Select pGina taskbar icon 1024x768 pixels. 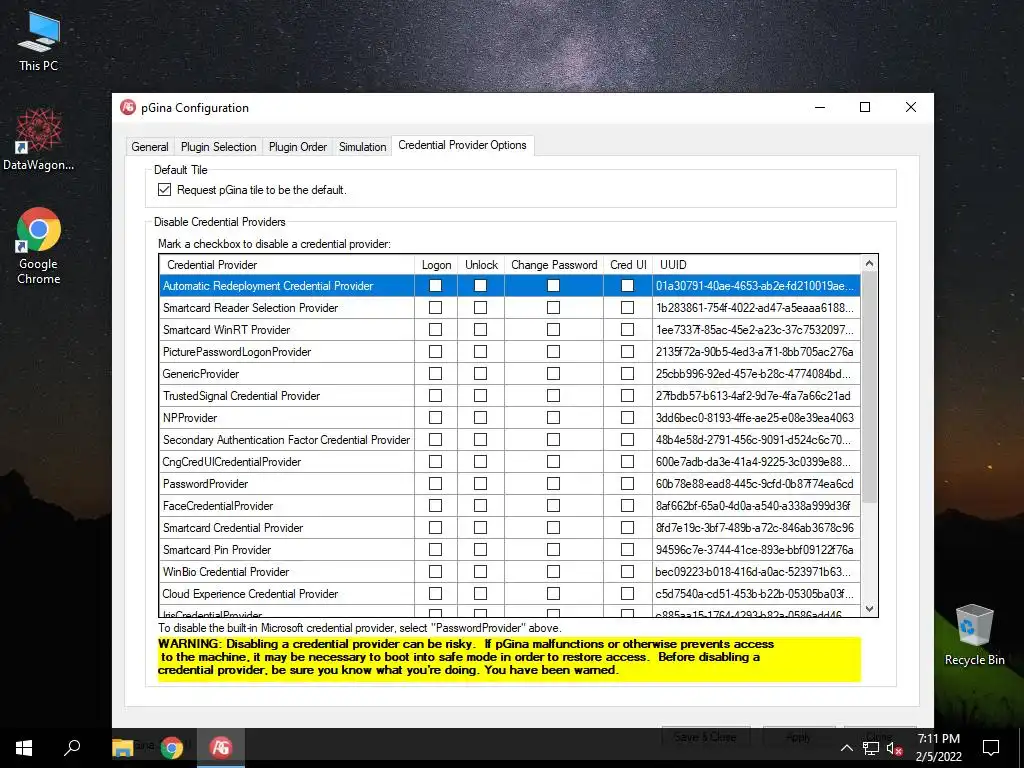tap(221, 748)
